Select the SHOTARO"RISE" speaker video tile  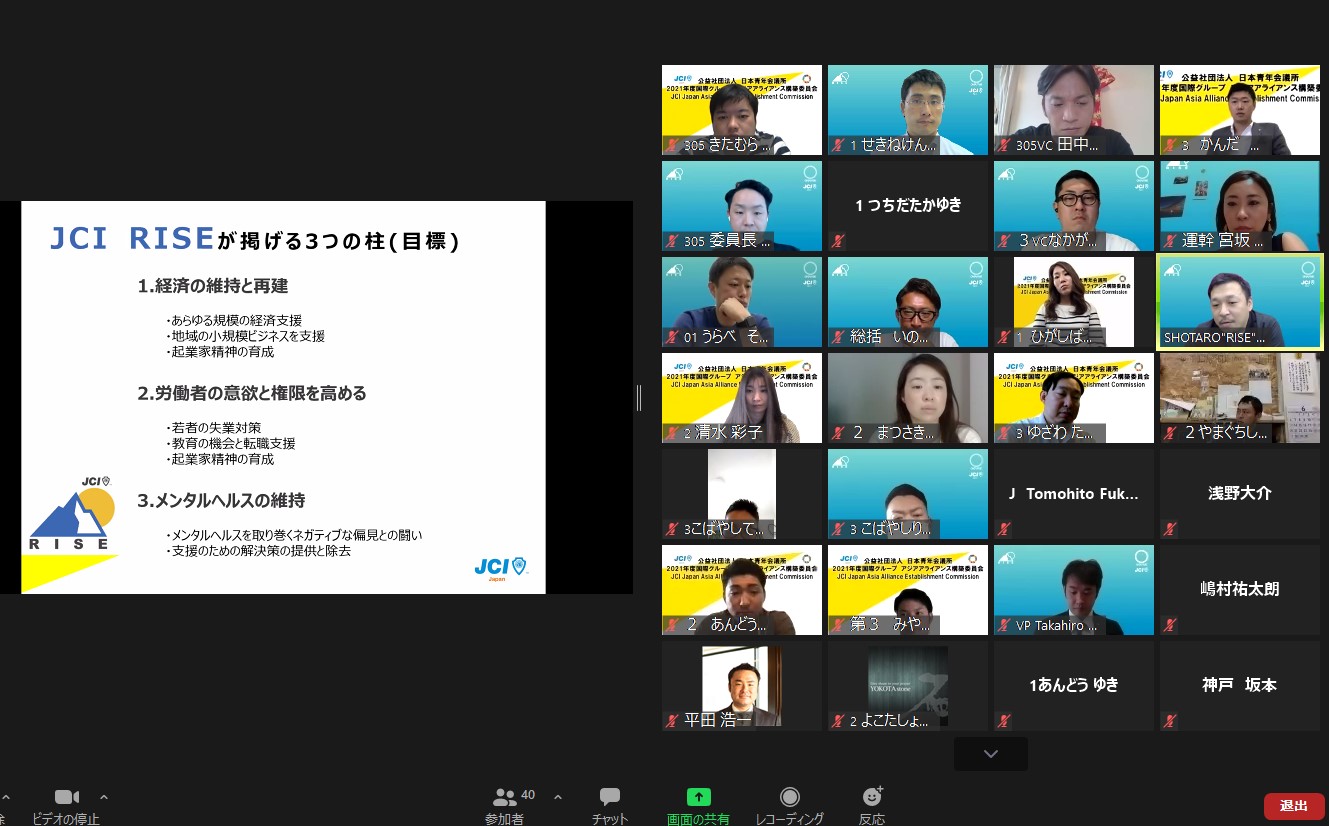tap(1240, 300)
